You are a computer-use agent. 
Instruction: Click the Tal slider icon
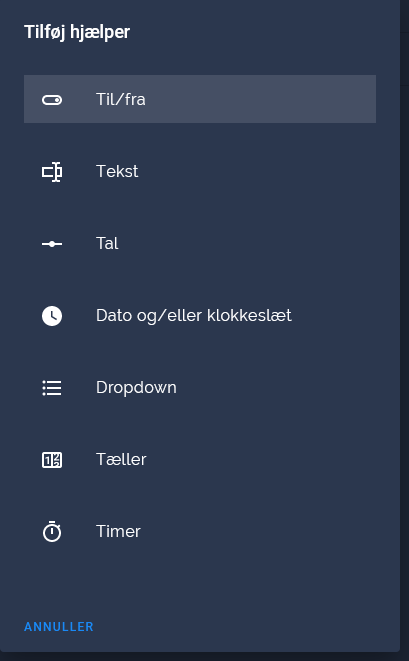pyautogui.click(x=52, y=244)
